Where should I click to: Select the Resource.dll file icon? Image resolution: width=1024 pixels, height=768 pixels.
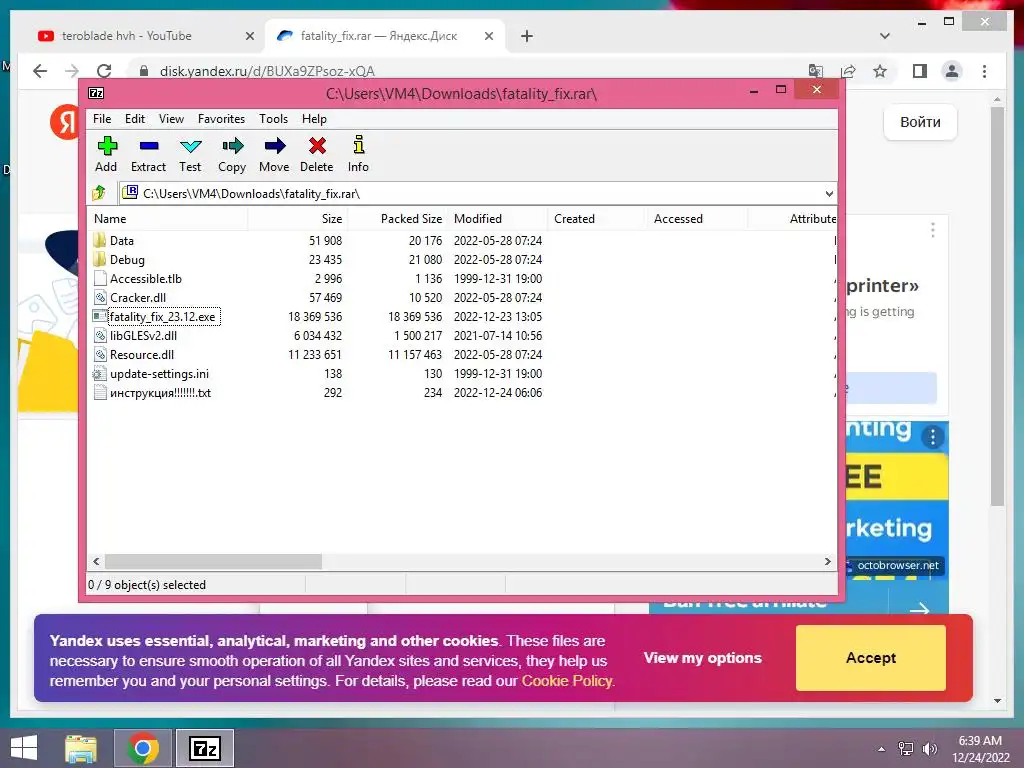[99, 355]
